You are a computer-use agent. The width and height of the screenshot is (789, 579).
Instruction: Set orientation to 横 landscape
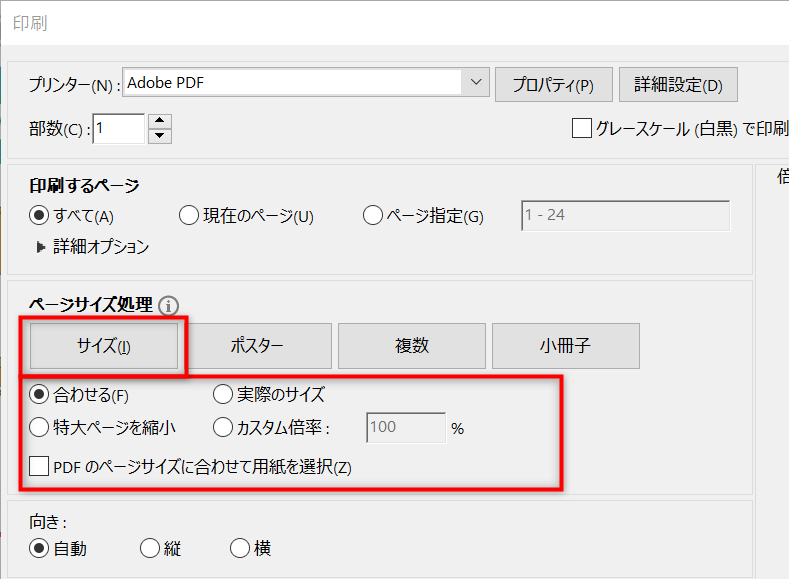(x=240, y=548)
